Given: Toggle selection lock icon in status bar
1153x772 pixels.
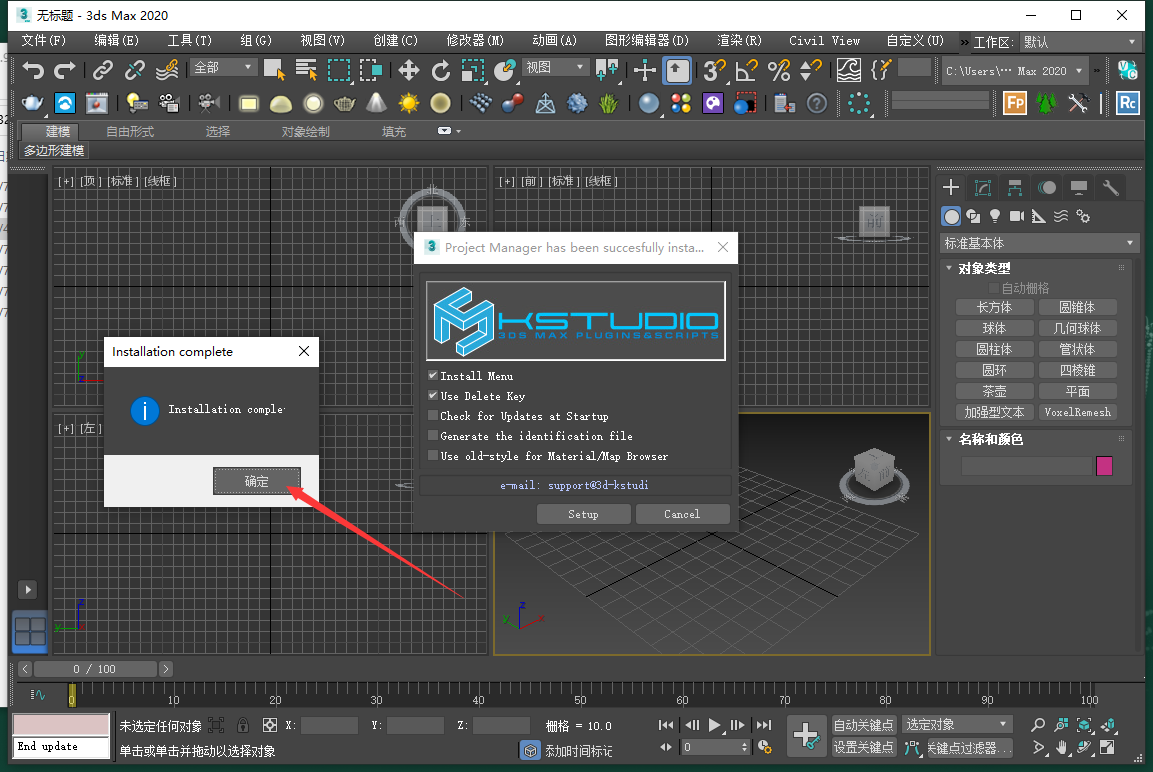Looking at the screenshot, I should tap(243, 725).
